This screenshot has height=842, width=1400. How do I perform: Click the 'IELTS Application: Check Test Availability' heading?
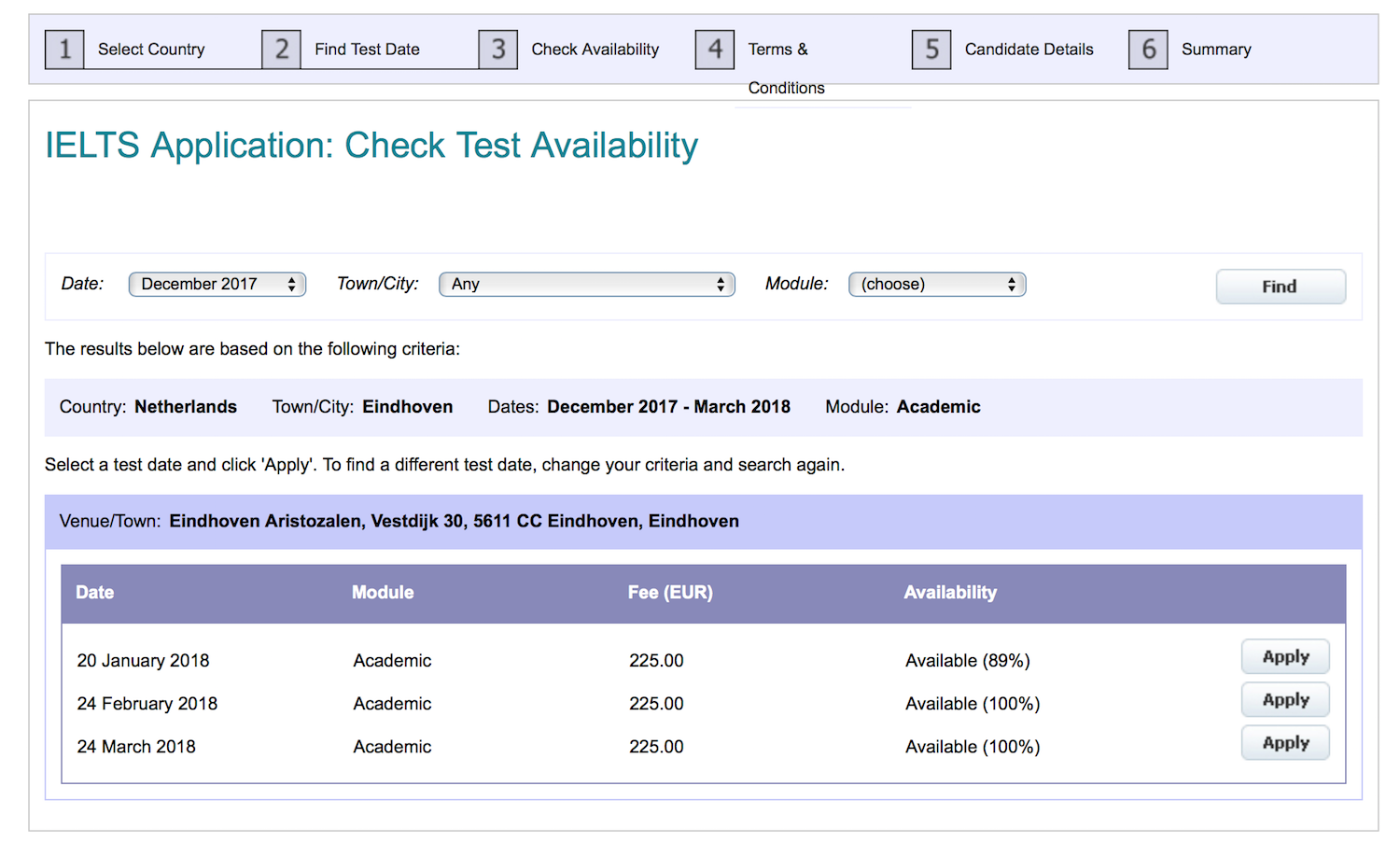(x=371, y=146)
